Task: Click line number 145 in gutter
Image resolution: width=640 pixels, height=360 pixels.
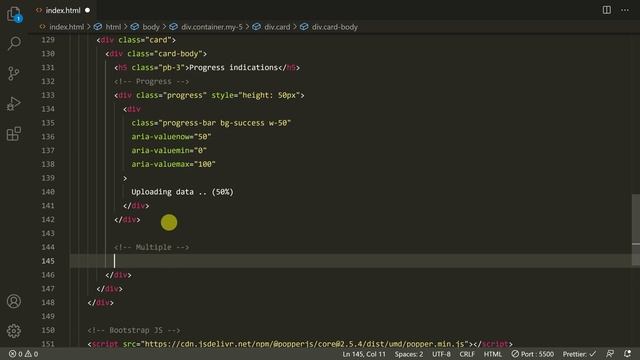Action: [x=48, y=261]
